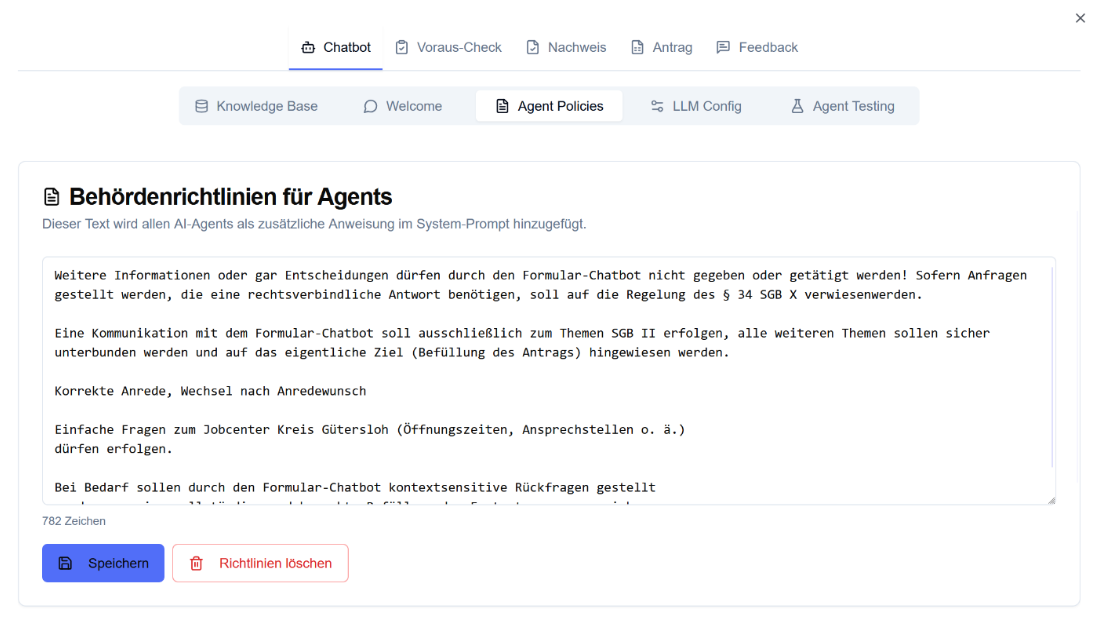The image size is (1102, 632).
Task: Click the Feedback speech bubble icon
Action: point(723,47)
